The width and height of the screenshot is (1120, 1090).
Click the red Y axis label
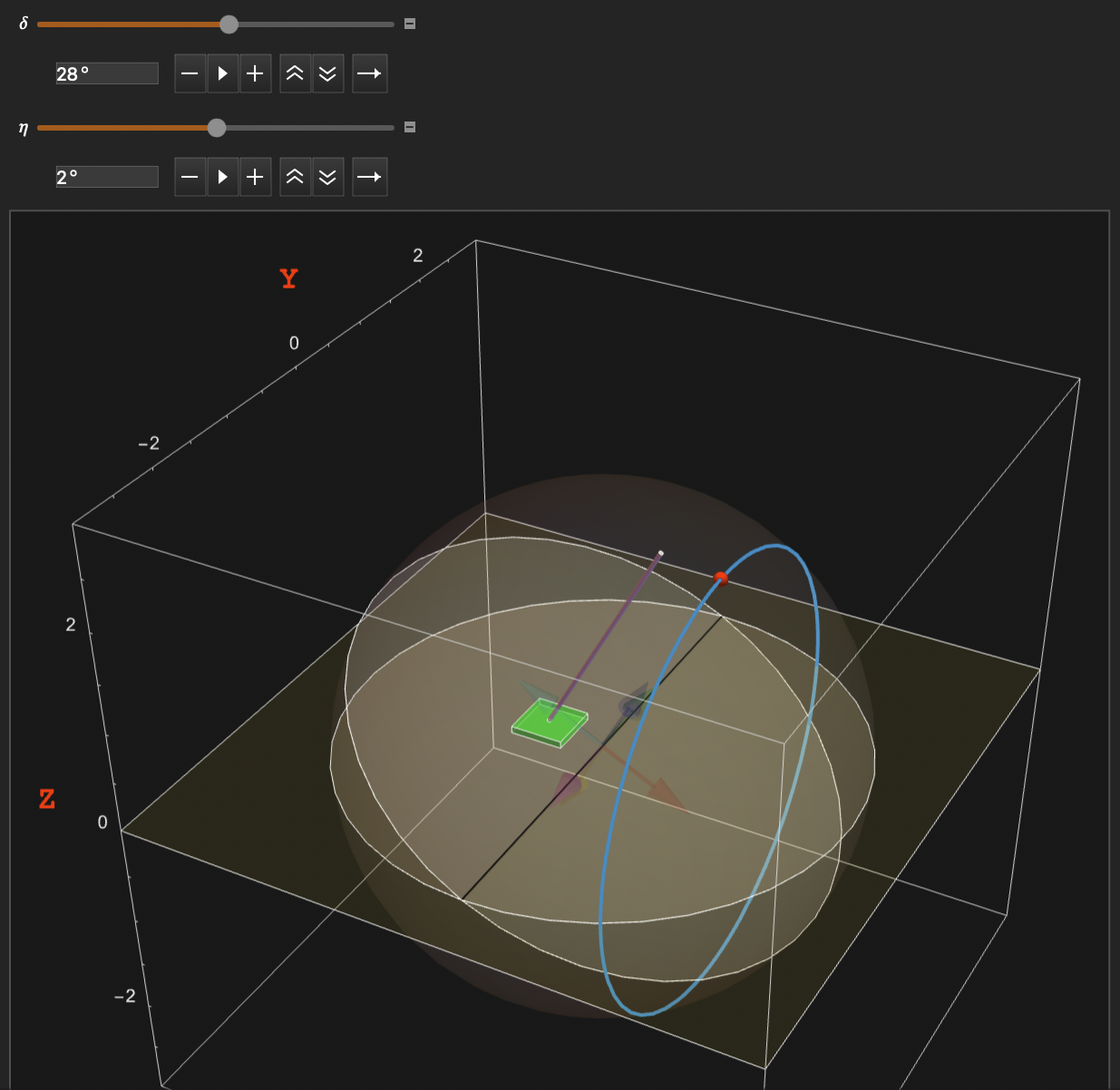coord(288,278)
